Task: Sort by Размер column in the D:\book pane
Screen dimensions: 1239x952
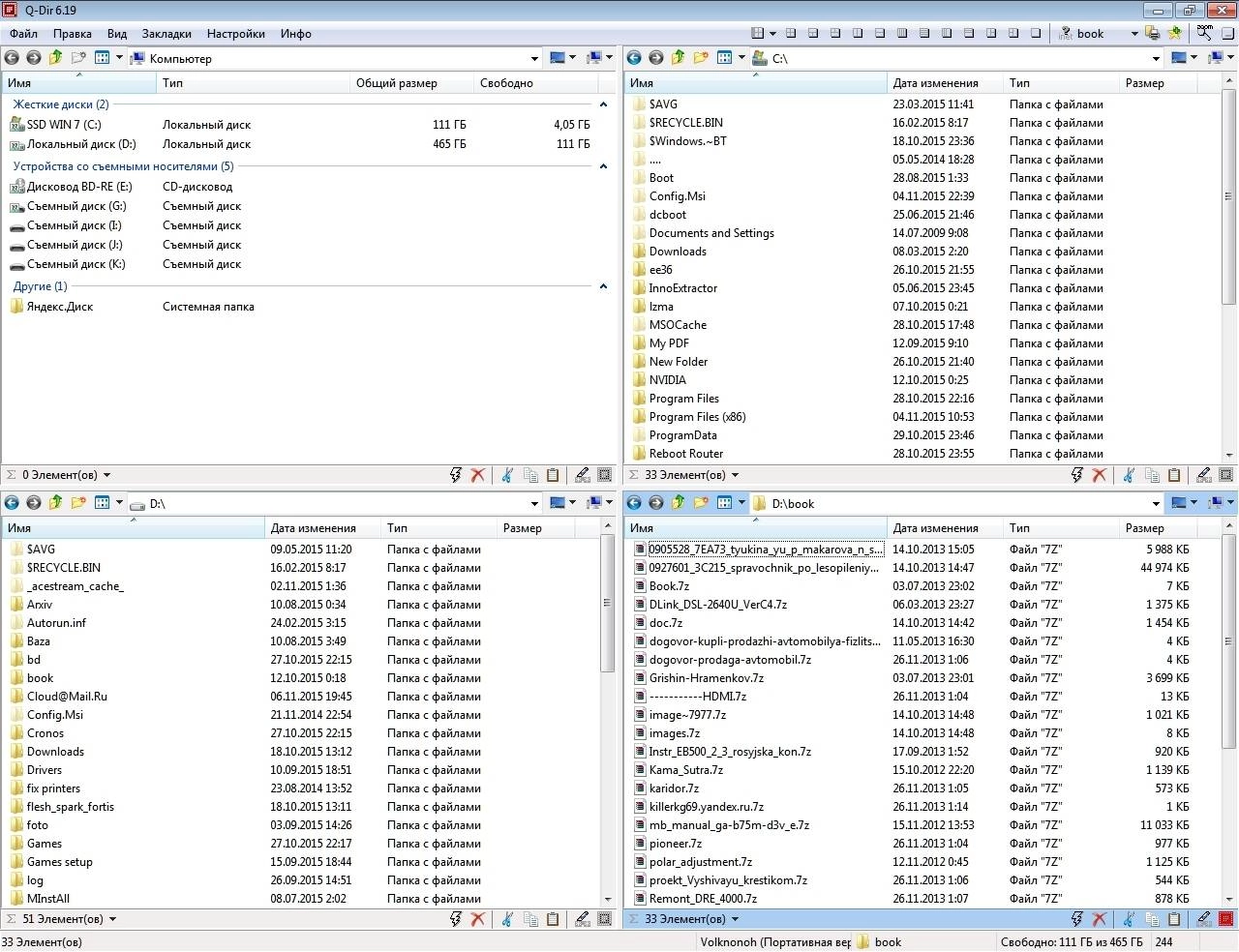Action: tap(1158, 528)
